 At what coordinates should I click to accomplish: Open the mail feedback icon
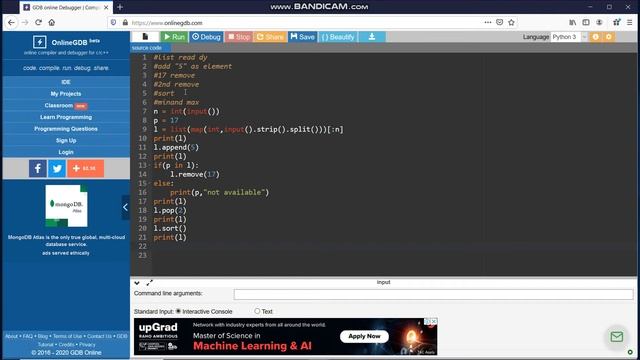(x=617, y=336)
